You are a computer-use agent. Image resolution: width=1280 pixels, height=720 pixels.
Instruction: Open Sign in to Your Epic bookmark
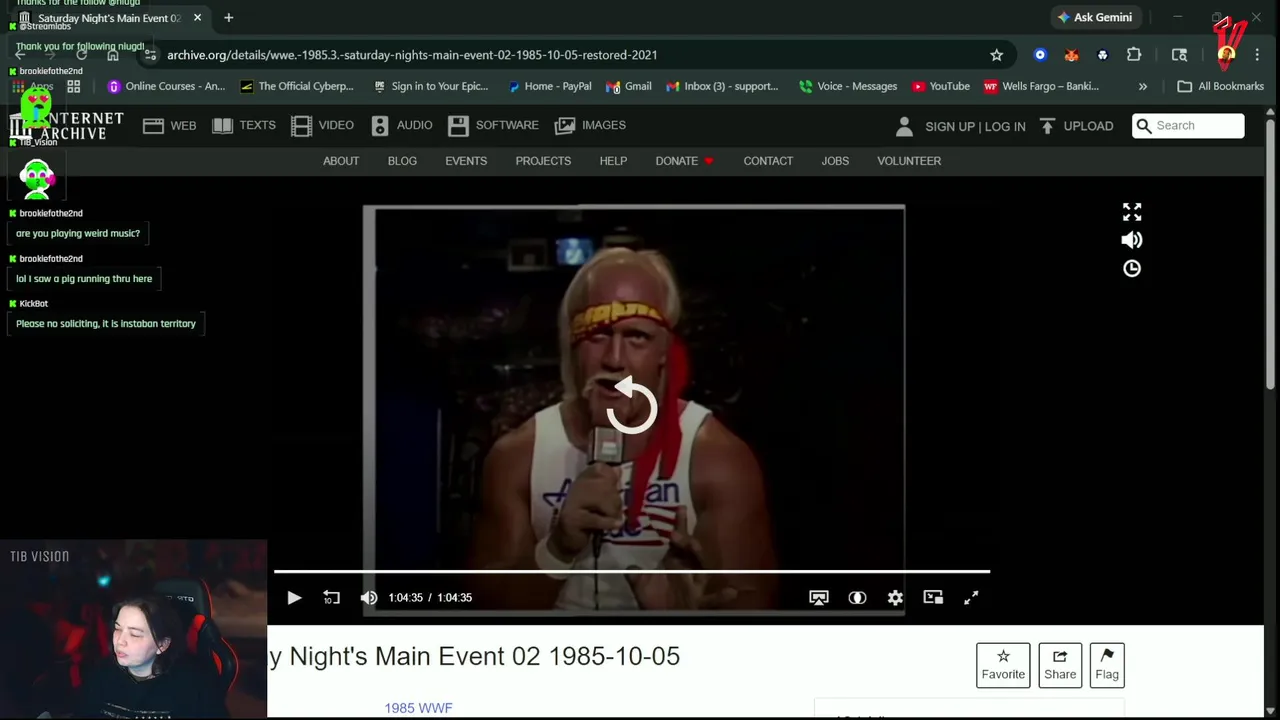pyautogui.click(x=430, y=86)
